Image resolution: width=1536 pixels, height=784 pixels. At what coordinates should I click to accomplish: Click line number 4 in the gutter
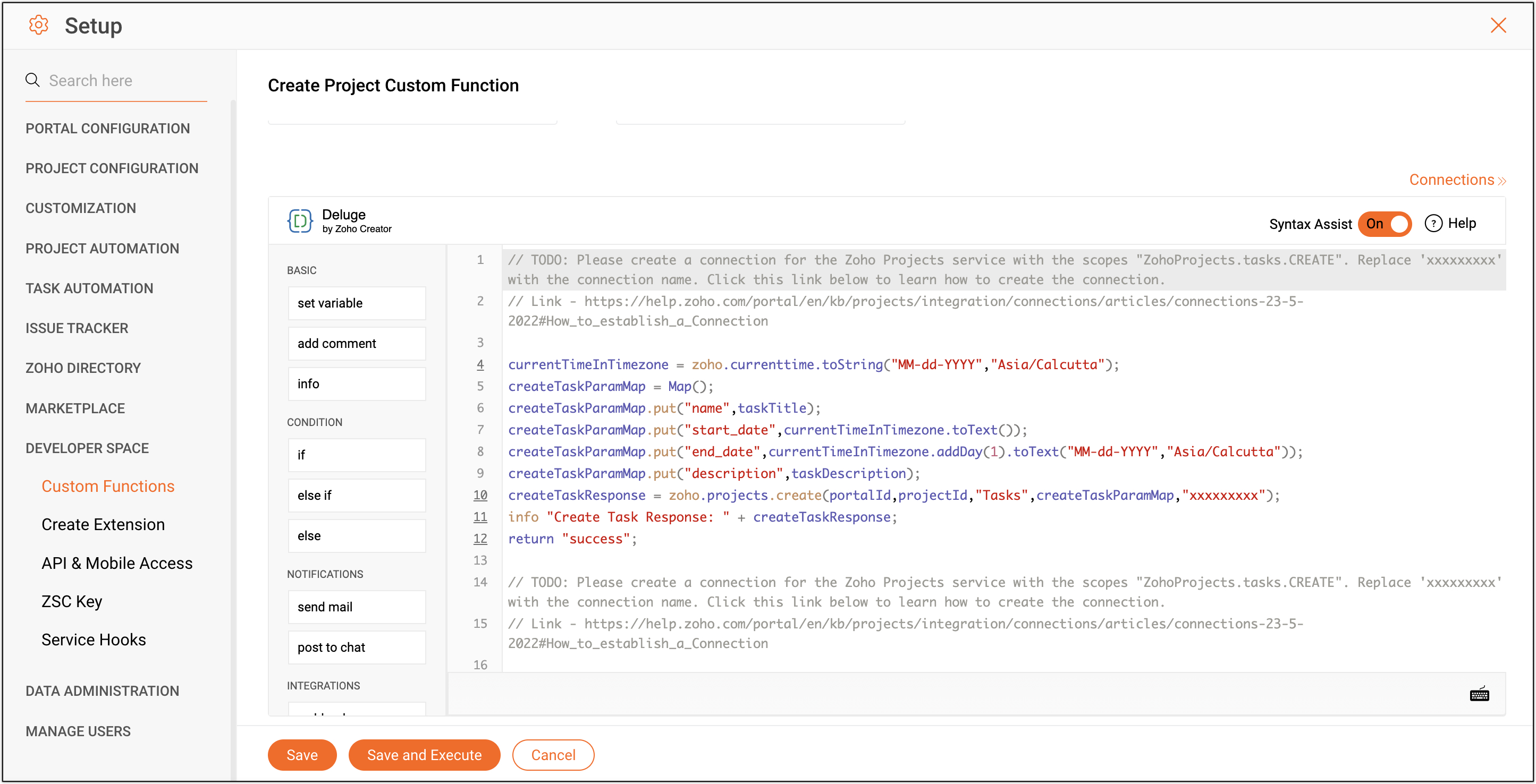tap(480, 364)
